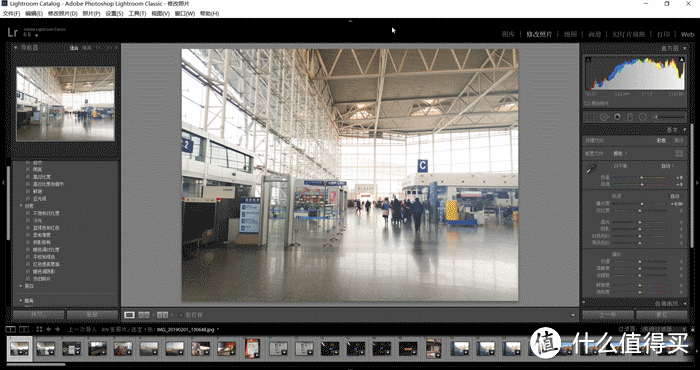Click the Lr identity plate logo
Image resolution: width=700 pixels, height=370 pixels.
12,32
